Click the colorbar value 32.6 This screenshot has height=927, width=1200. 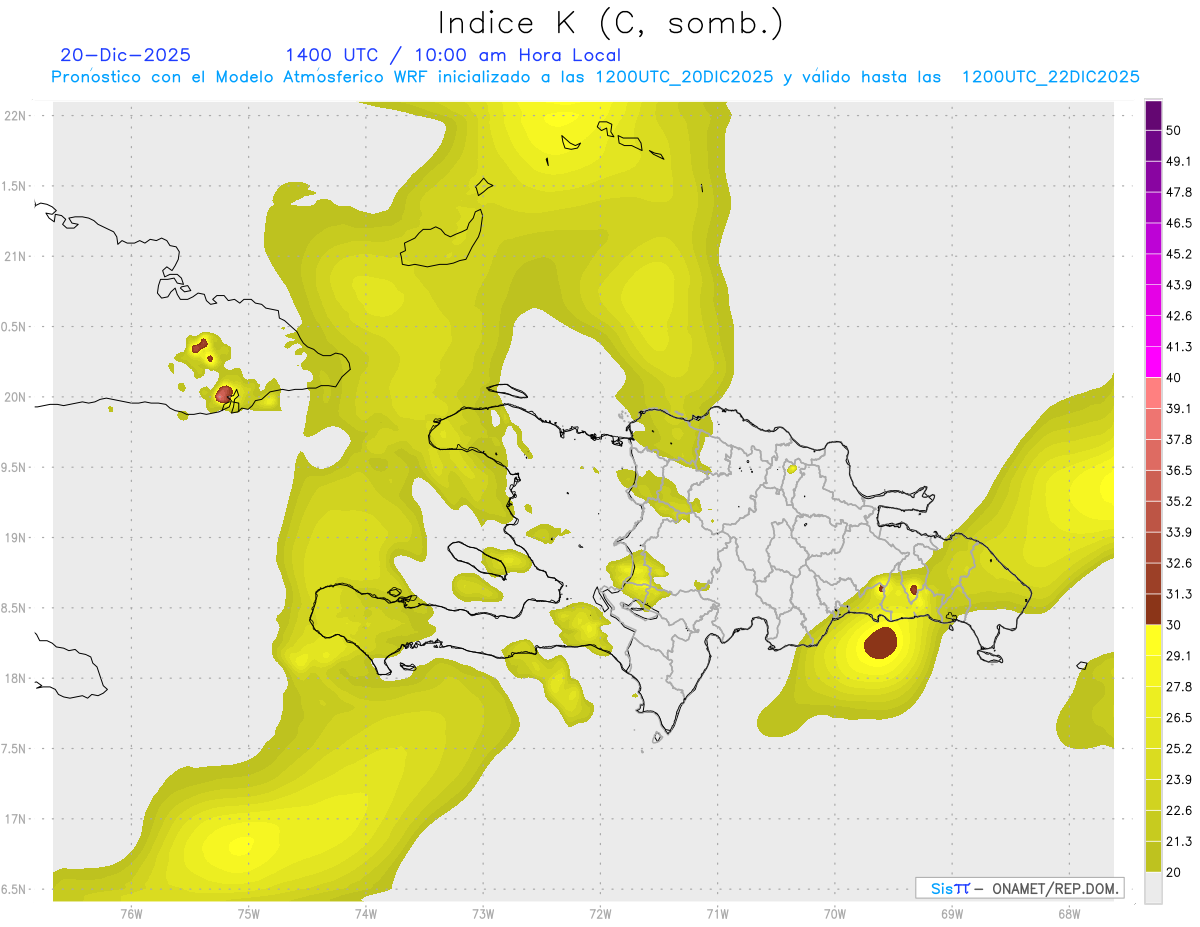pos(1179,563)
